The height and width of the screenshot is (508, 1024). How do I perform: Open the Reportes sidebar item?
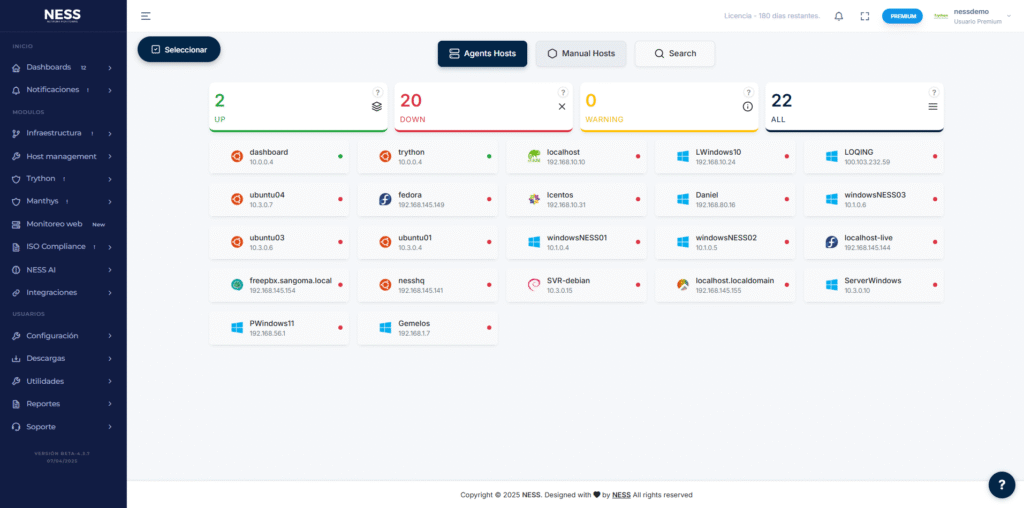pos(63,404)
